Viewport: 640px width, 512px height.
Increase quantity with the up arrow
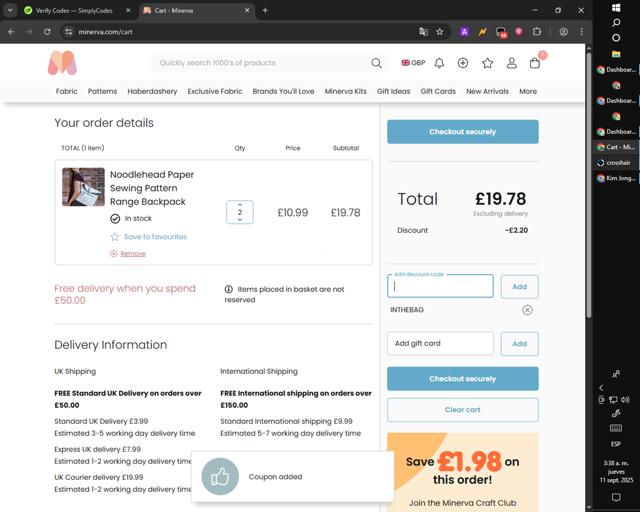[x=240, y=204]
